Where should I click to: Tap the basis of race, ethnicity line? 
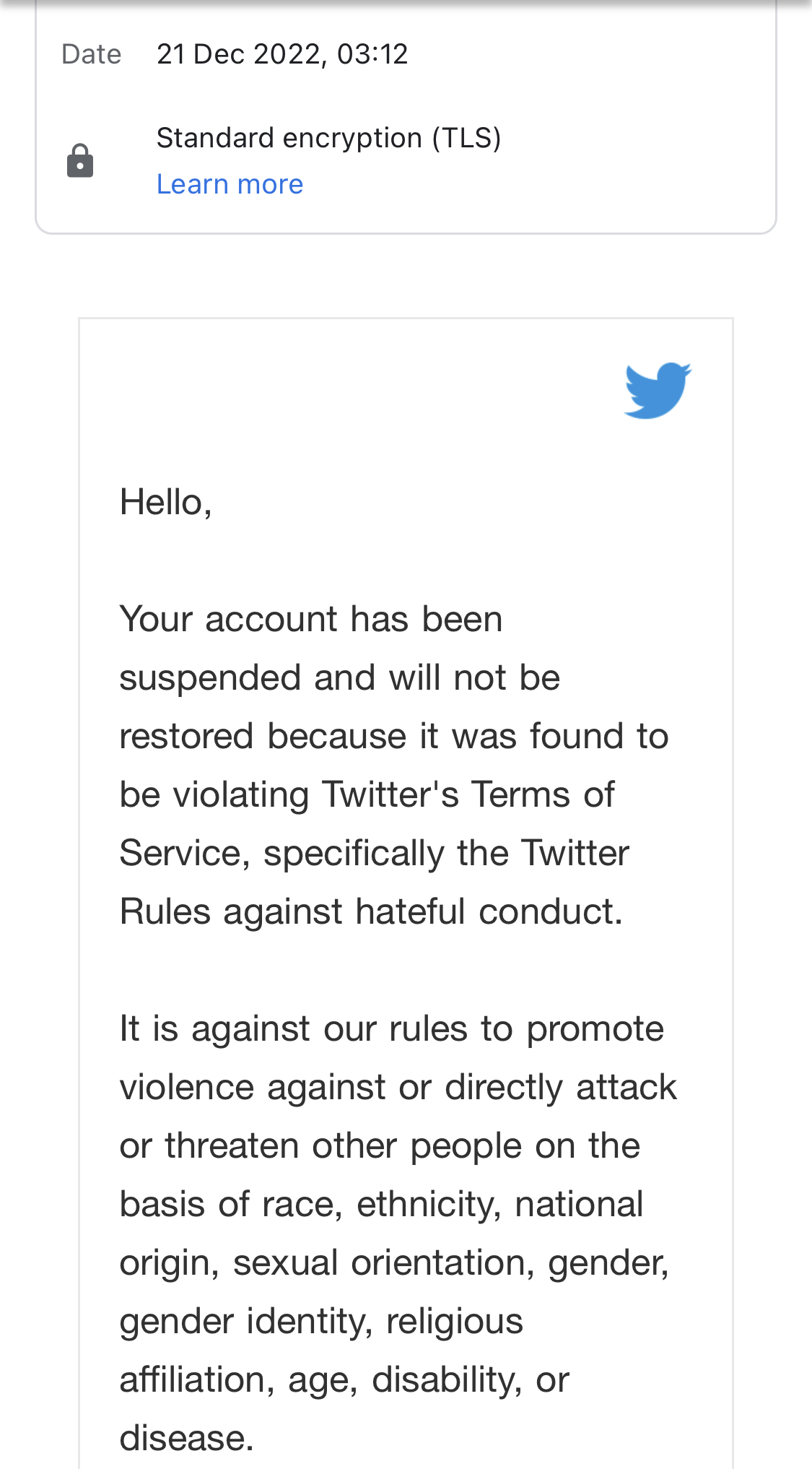point(381,1205)
